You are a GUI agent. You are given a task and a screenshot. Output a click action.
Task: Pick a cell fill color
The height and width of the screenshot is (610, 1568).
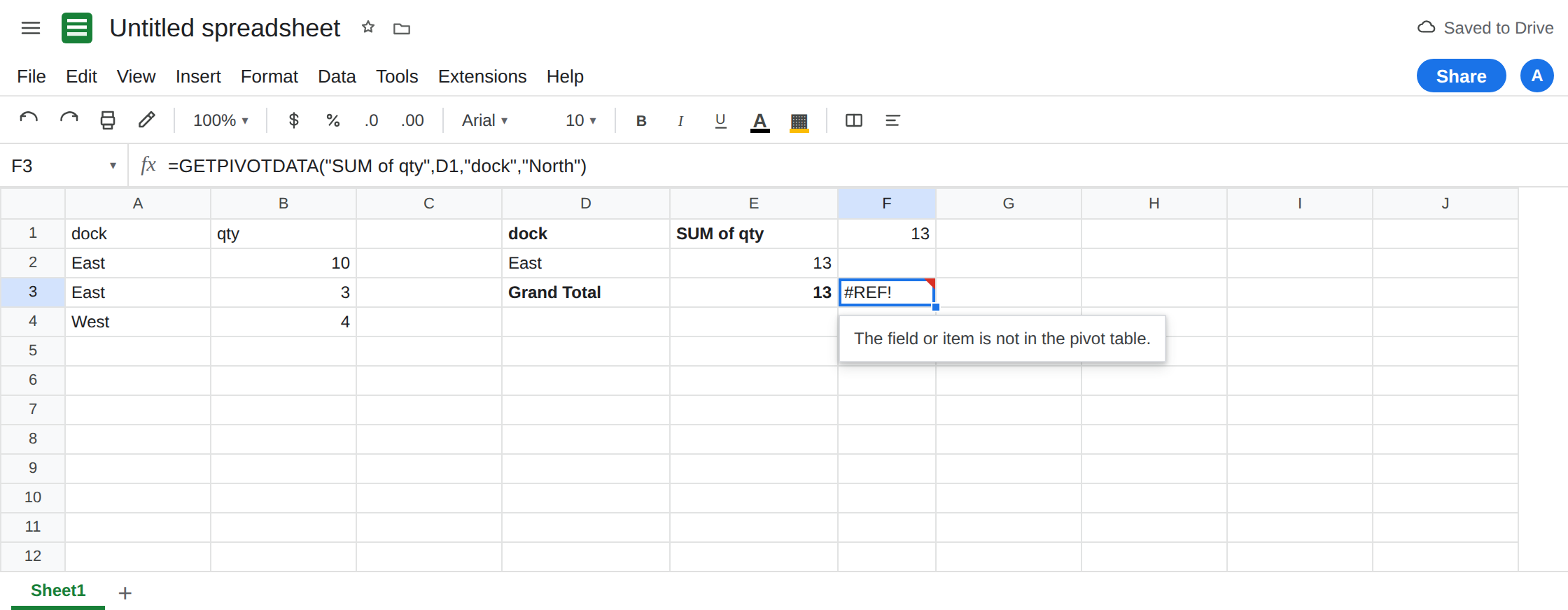(799, 122)
